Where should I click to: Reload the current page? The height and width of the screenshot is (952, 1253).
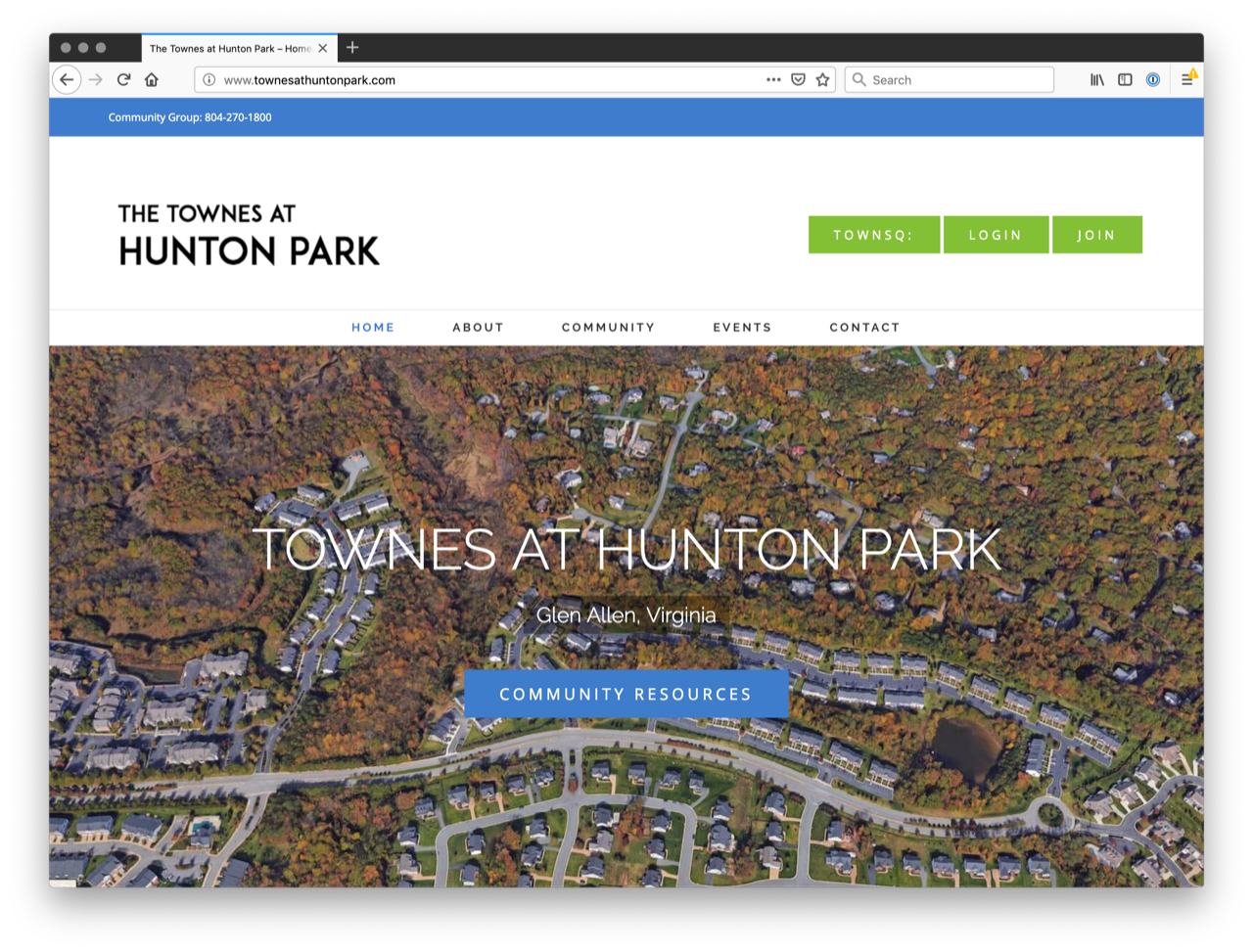[x=123, y=80]
